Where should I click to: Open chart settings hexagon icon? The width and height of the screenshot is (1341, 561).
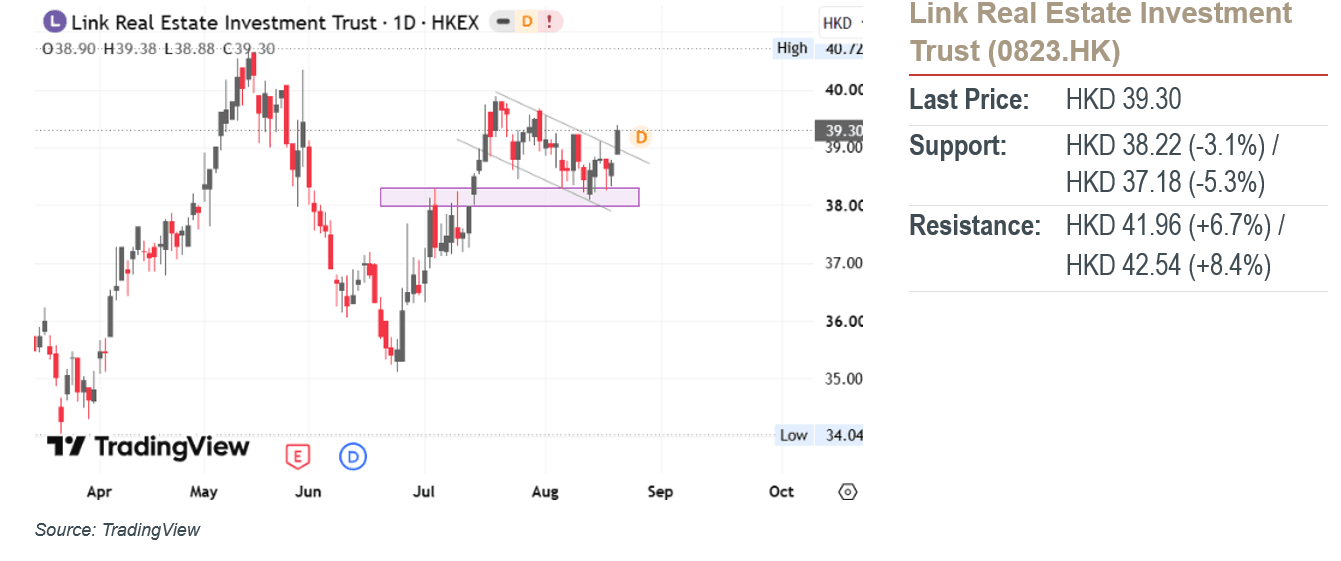pyautogui.click(x=848, y=492)
